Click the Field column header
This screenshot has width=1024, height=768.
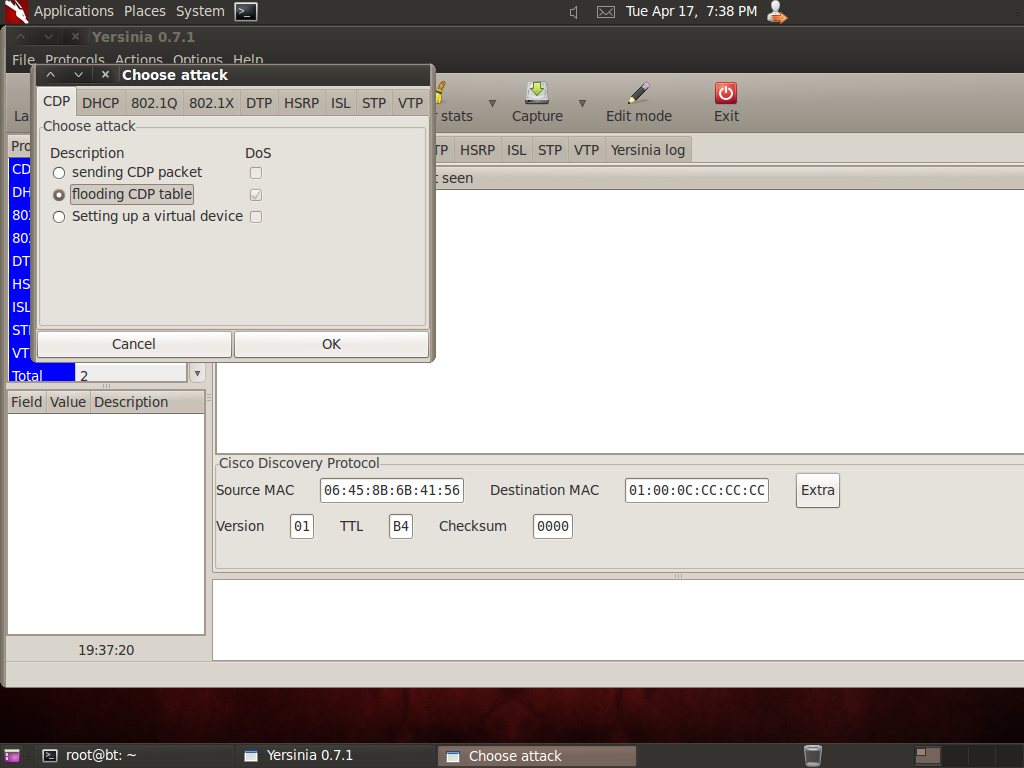26,402
